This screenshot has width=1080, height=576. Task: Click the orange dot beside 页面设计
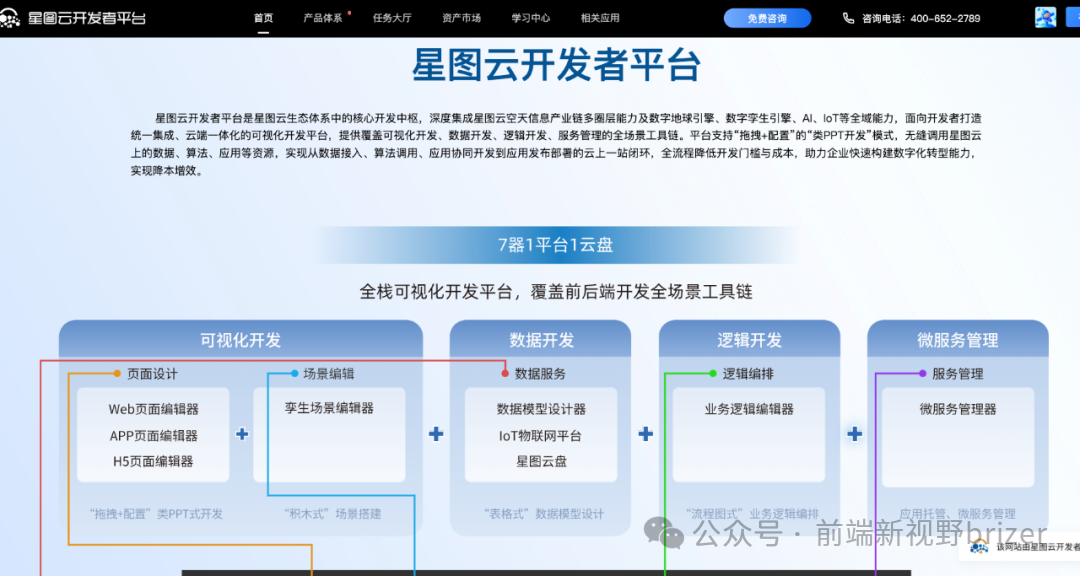point(117,373)
